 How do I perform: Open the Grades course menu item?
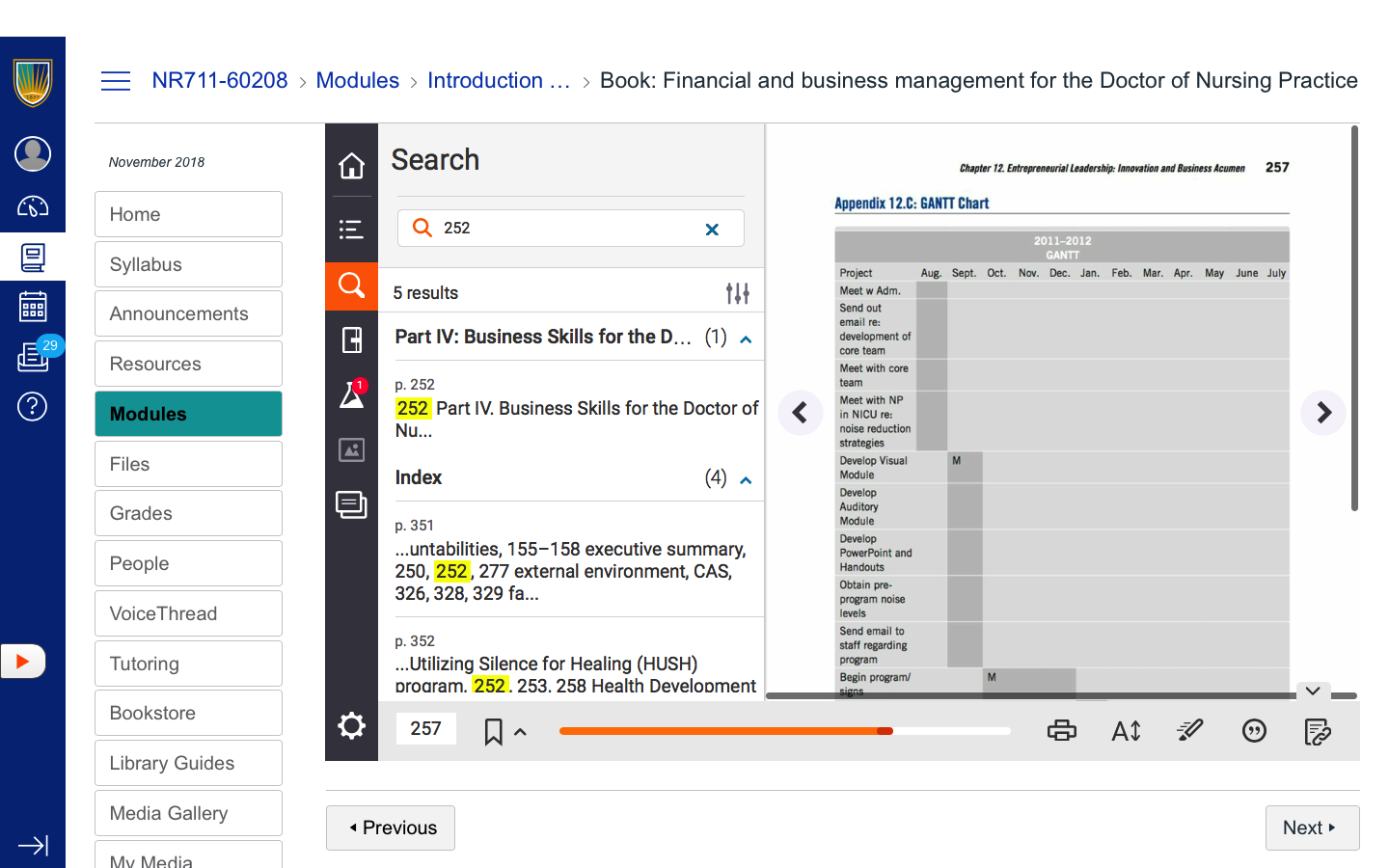point(188,513)
